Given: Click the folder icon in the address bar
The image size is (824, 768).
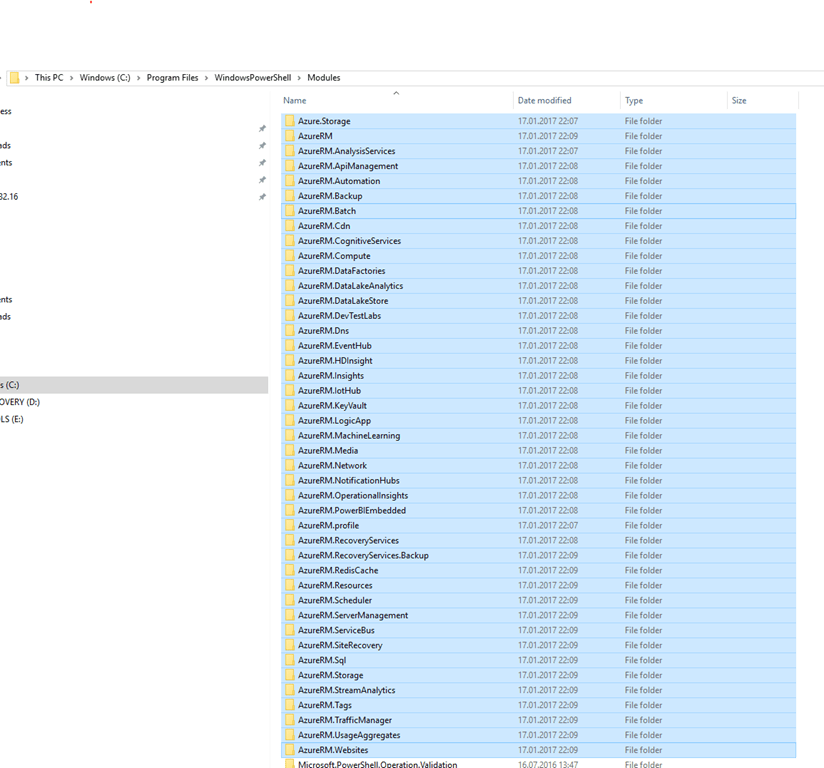Looking at the screenshot, I should tap(16, 77).
